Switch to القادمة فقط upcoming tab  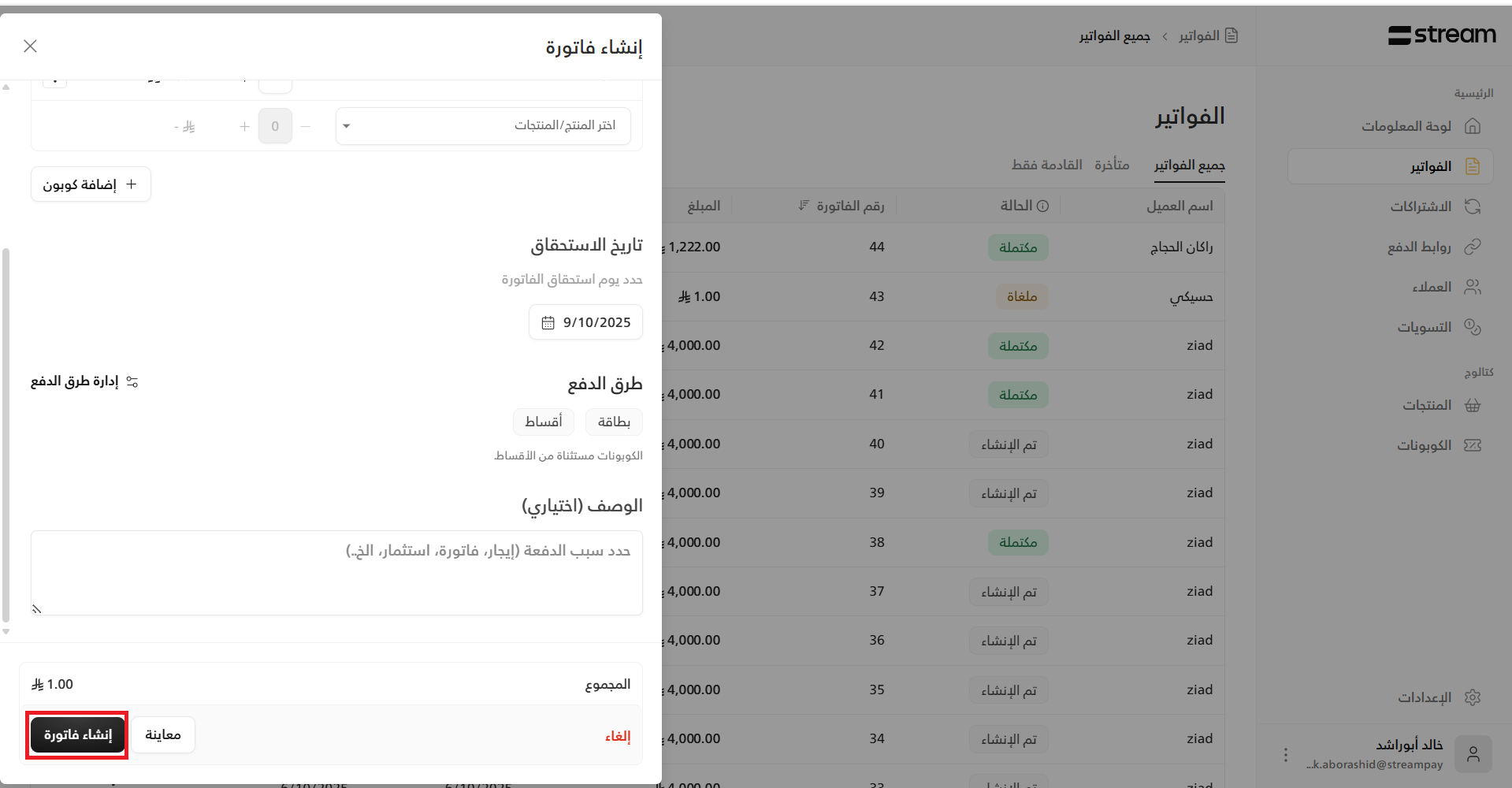1046,165
